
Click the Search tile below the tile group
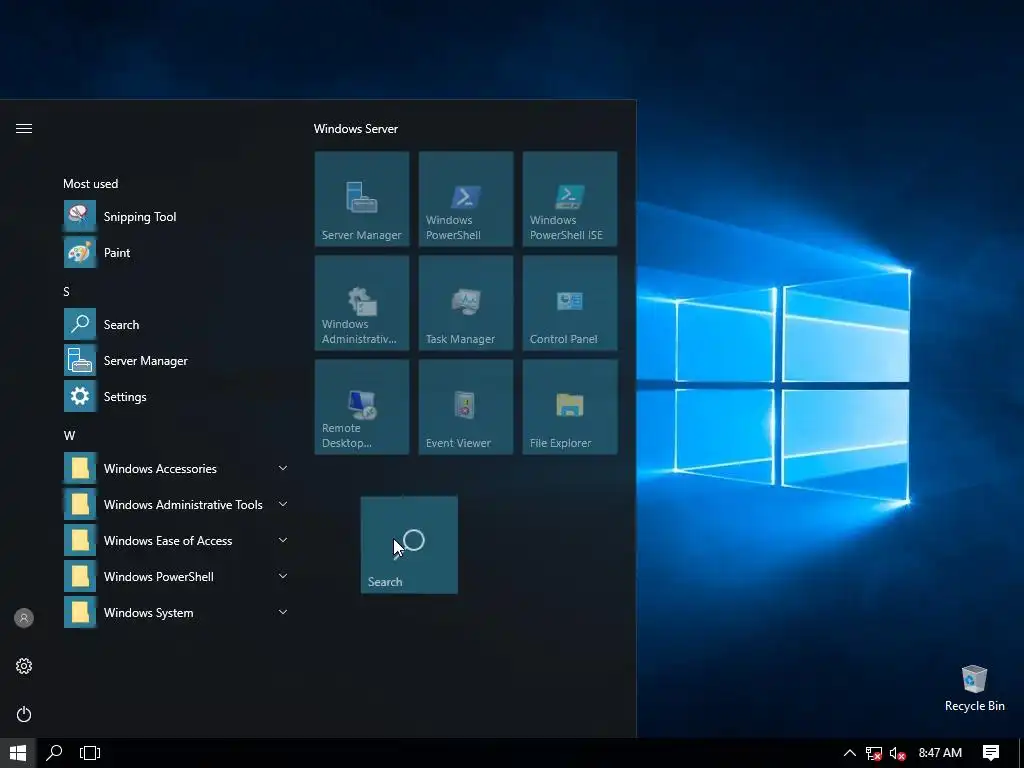[409, 545]
